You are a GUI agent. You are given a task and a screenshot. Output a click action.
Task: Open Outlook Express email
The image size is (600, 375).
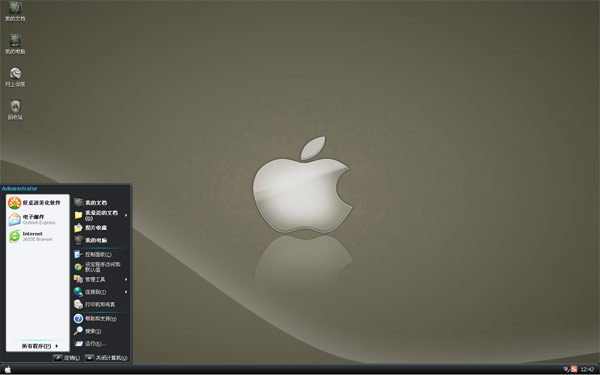[38, 220]
